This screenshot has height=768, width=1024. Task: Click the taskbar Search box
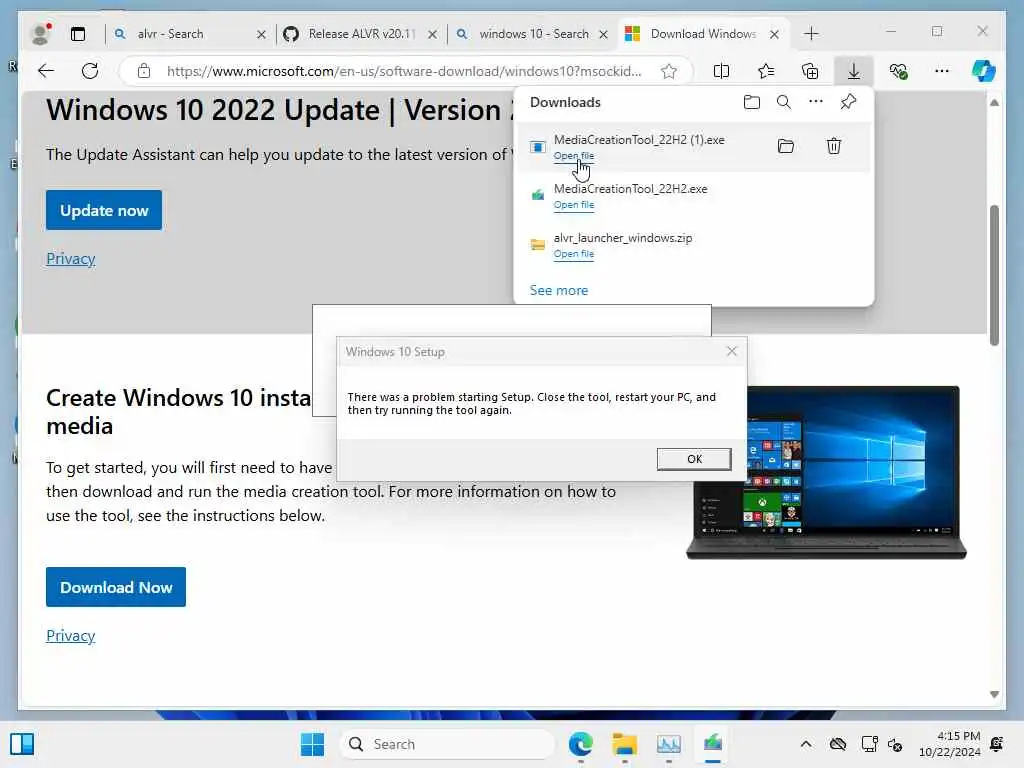pos(447,744)
